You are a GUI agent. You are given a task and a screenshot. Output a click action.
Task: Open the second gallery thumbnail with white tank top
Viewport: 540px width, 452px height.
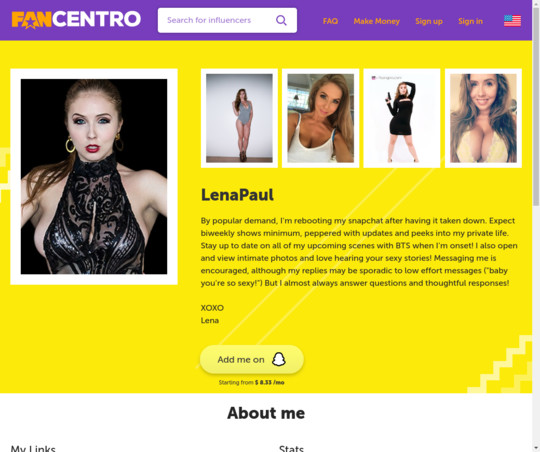point(321,118)
